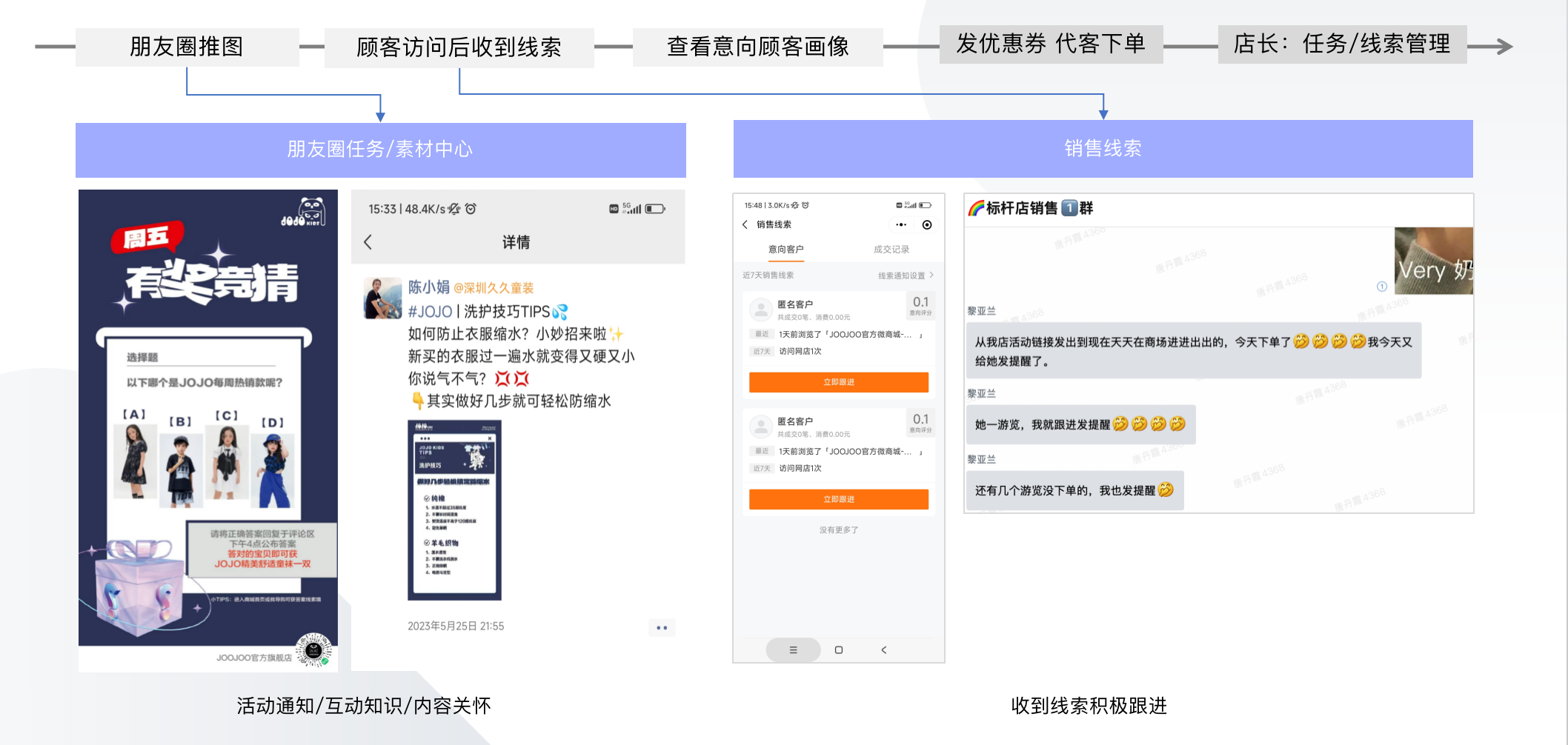This screenshot has height=745, width=1568.
Task: Tap Android back navigation triangle
Action: (x=883, y=650)
